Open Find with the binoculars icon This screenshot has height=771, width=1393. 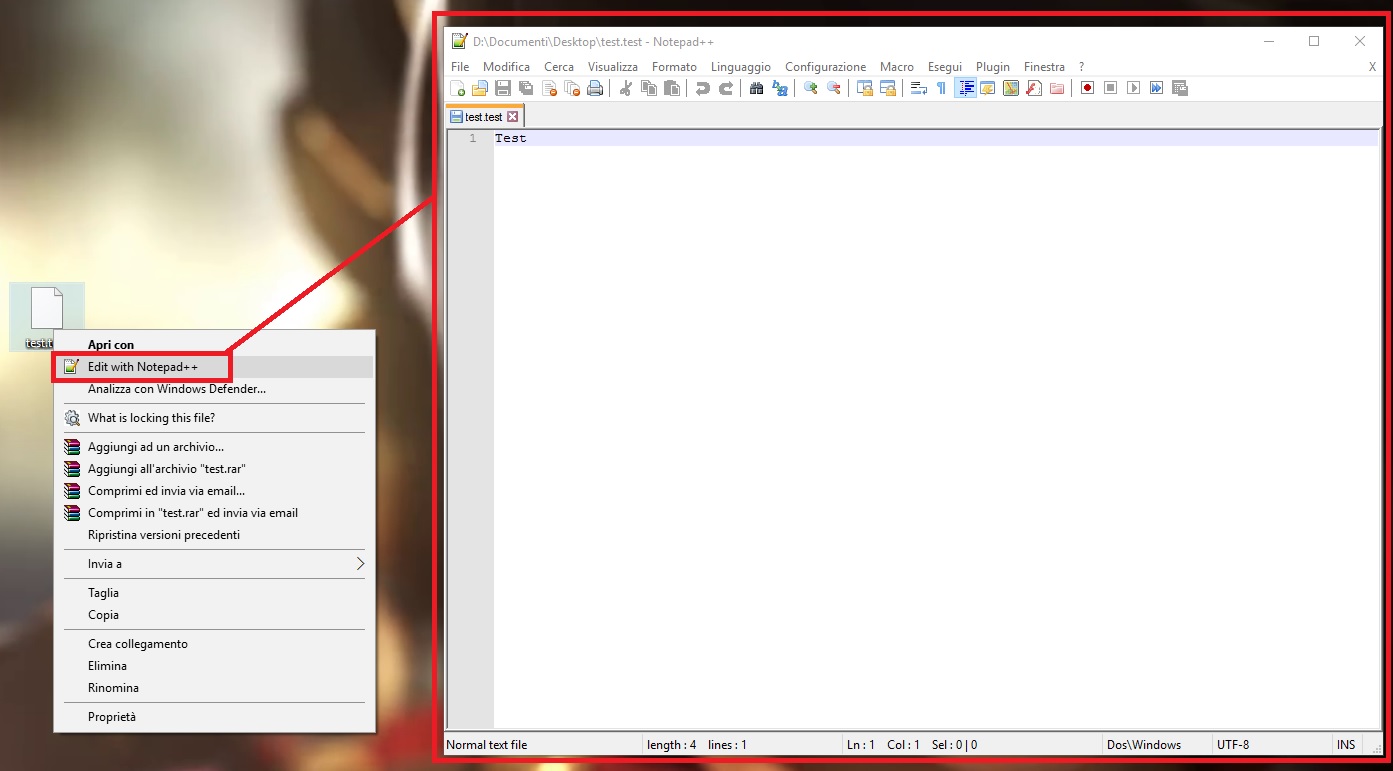756,88
